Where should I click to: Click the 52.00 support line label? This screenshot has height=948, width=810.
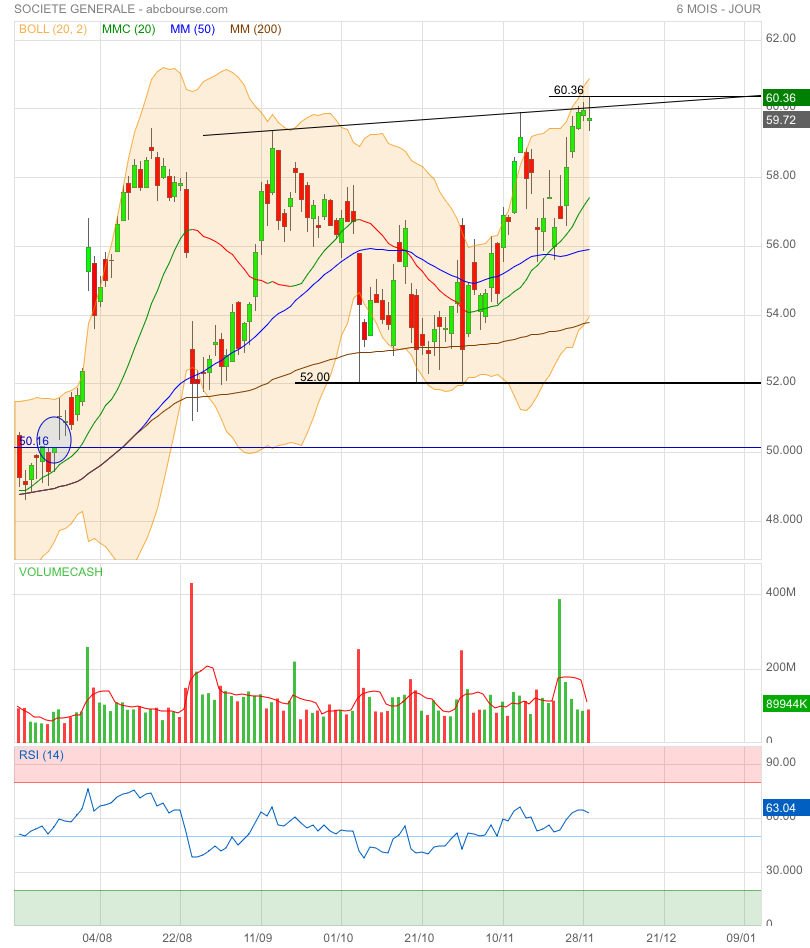pyautogui.click(x=314, y=377)
